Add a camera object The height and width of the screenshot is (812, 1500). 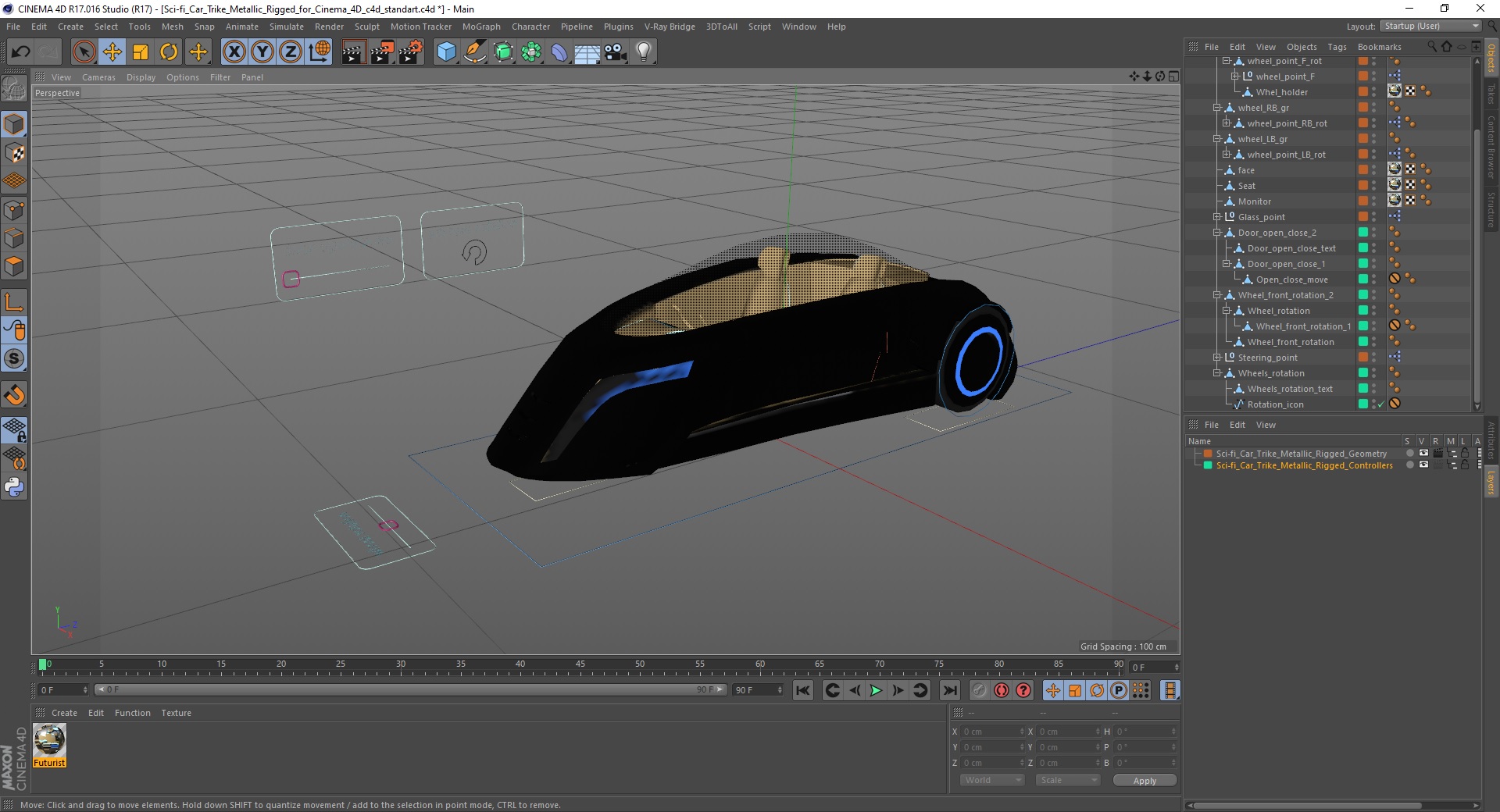pos(616,52)
